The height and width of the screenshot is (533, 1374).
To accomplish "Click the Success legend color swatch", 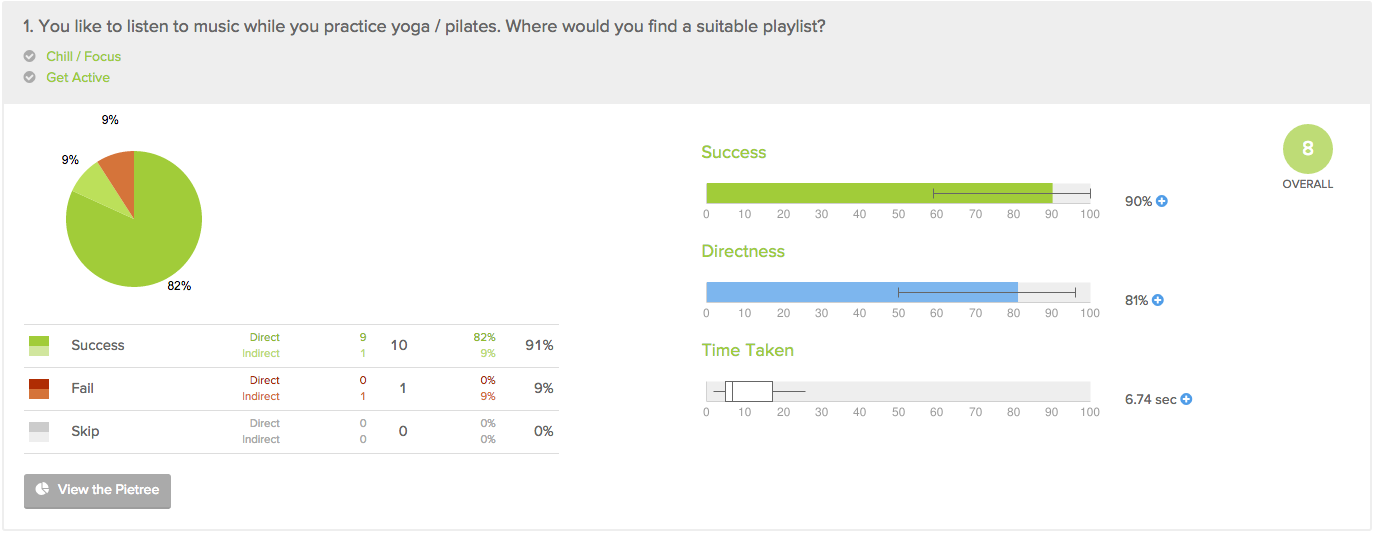I will point(39,346).
